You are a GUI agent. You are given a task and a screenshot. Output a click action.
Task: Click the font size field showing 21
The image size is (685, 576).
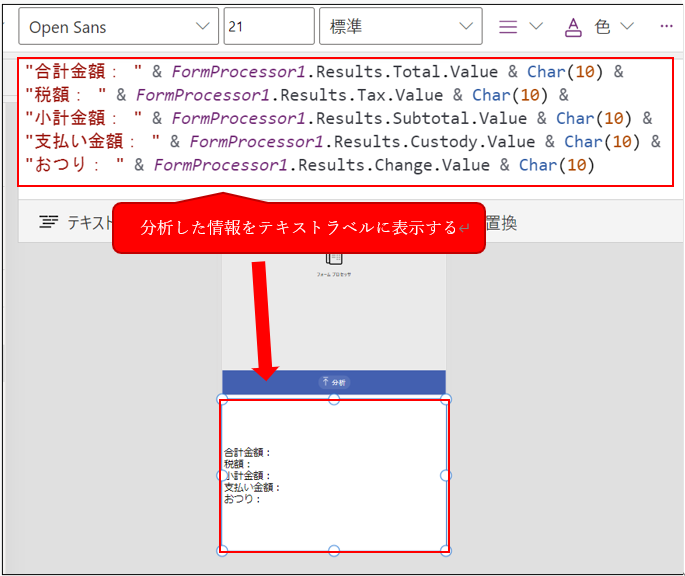pyautogui.click(x=267, y=27)
